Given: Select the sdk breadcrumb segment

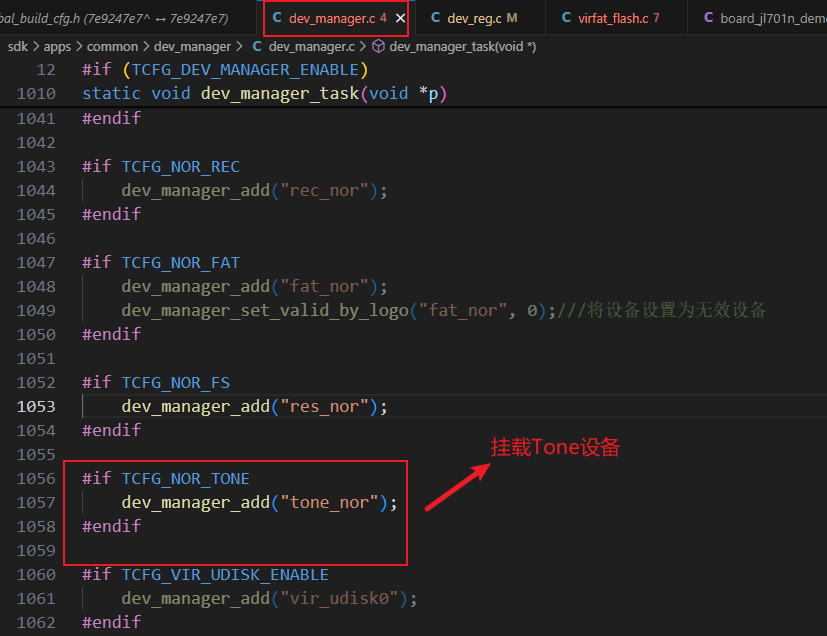Looking at the screenshot, I should click(17, 46).
